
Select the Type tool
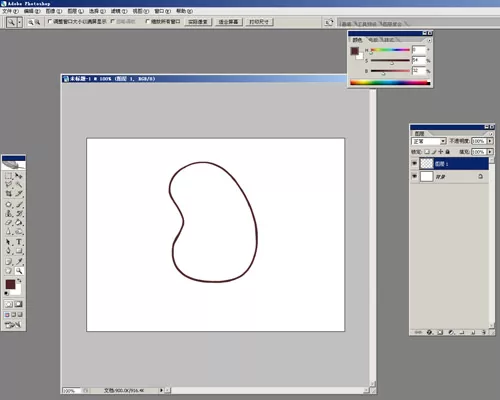(19, 242)
